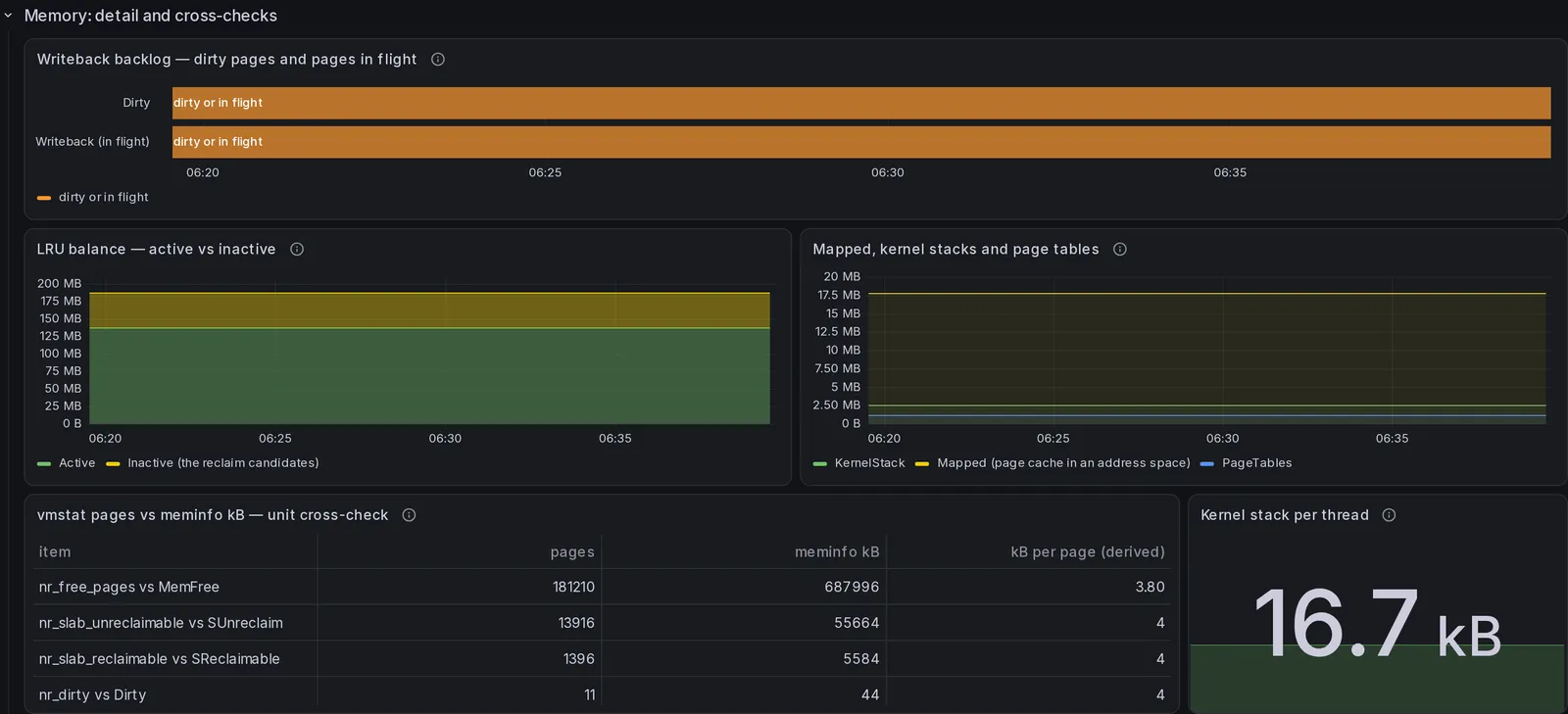Click pages value 181210
This screenshot has width=1568, height=714.
point(573,587)
